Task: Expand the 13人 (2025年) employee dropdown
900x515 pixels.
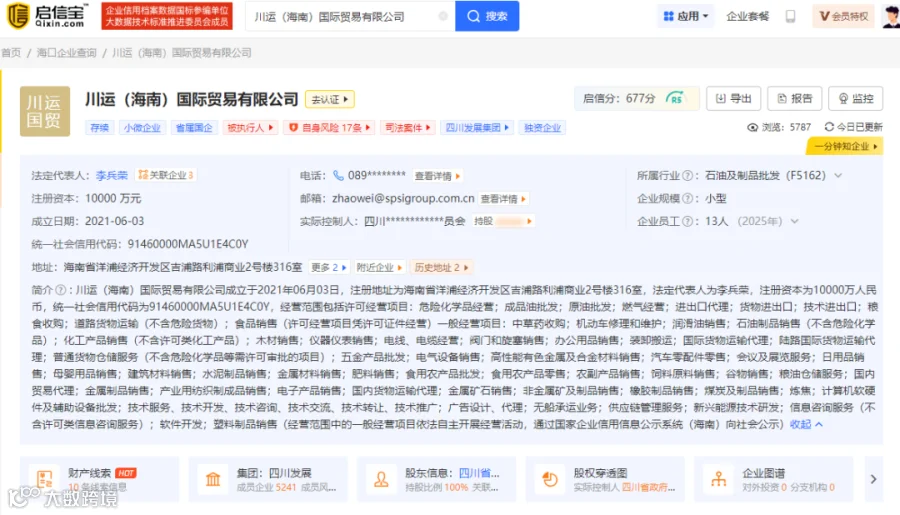Action: coord(794,222)
